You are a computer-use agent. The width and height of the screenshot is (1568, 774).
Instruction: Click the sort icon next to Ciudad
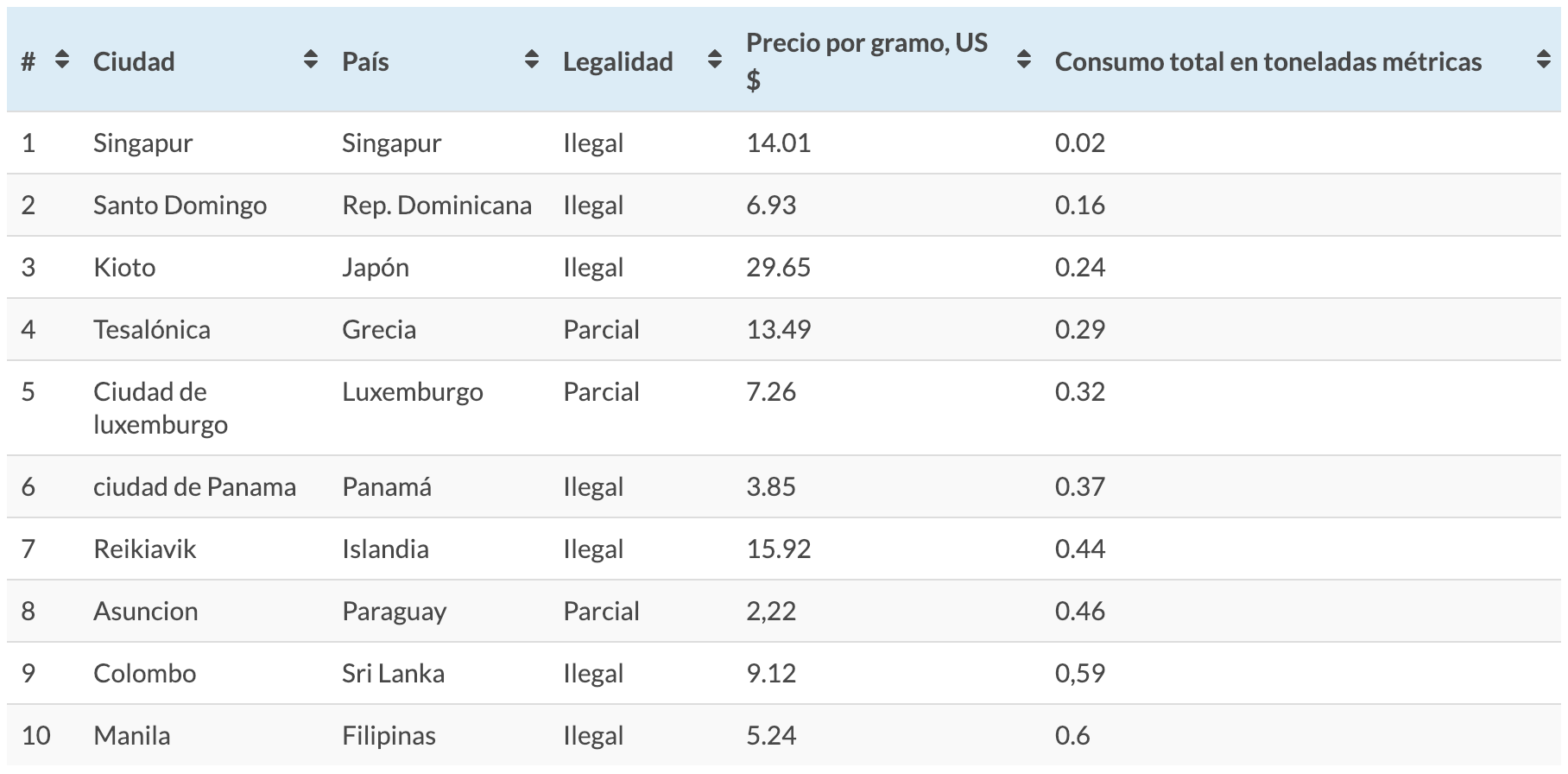click(x=310, y=60)
